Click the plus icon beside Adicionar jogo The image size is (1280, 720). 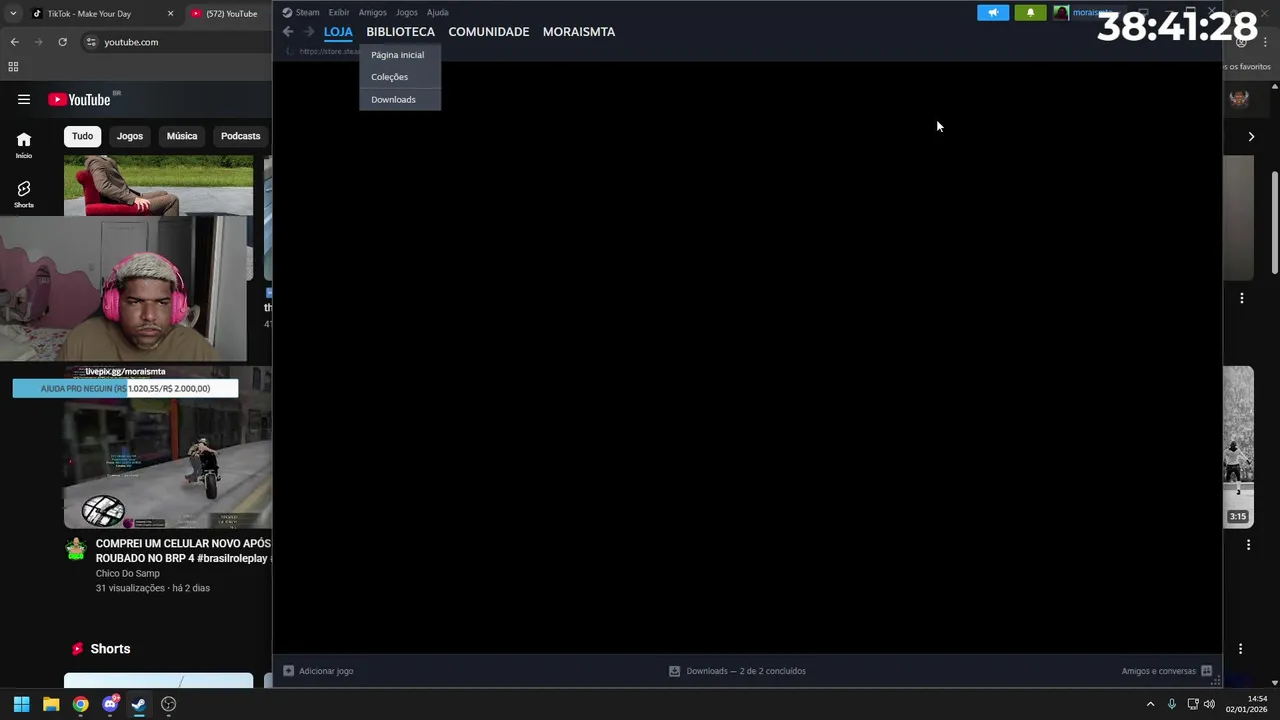[288, 671]
